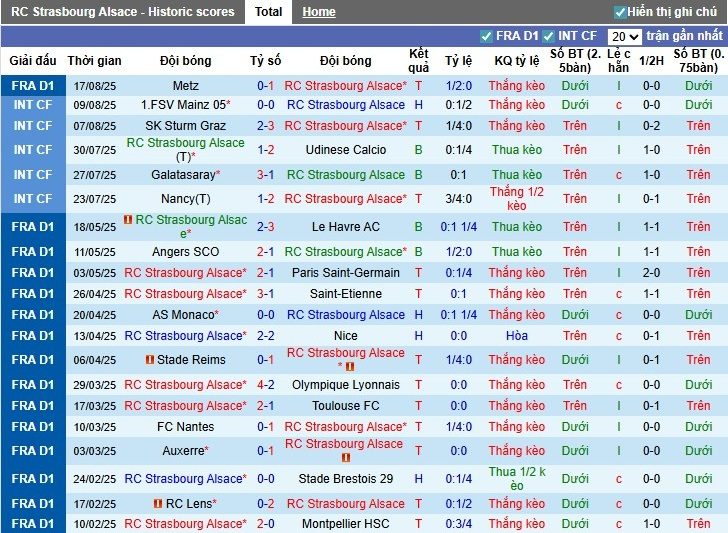Click the 3-1 score versus Saint-Etienne
This screenshot has width=728, height=533.
pos(266,294)
